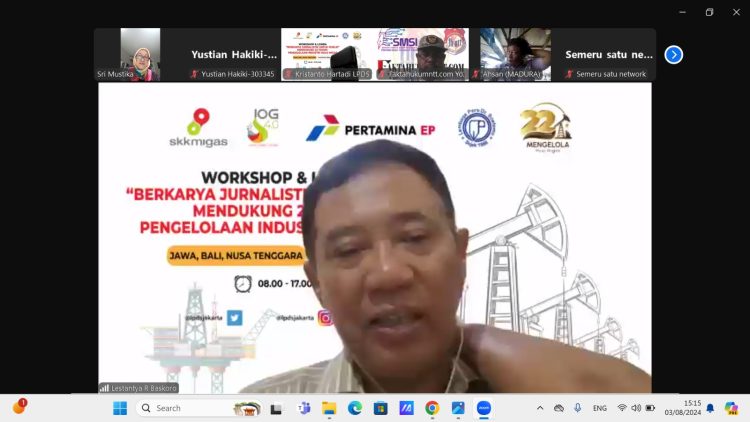Screen dimensions: 750x422
Task: Click muted mic icon beside Kristanto Hartadi LPDS
Action: (288, 74)
